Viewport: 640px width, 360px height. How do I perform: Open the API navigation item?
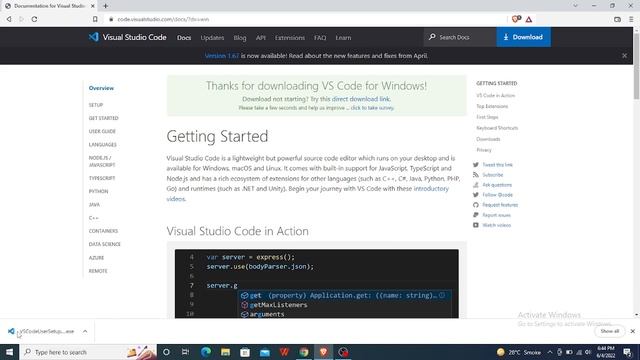coord(260,38)
